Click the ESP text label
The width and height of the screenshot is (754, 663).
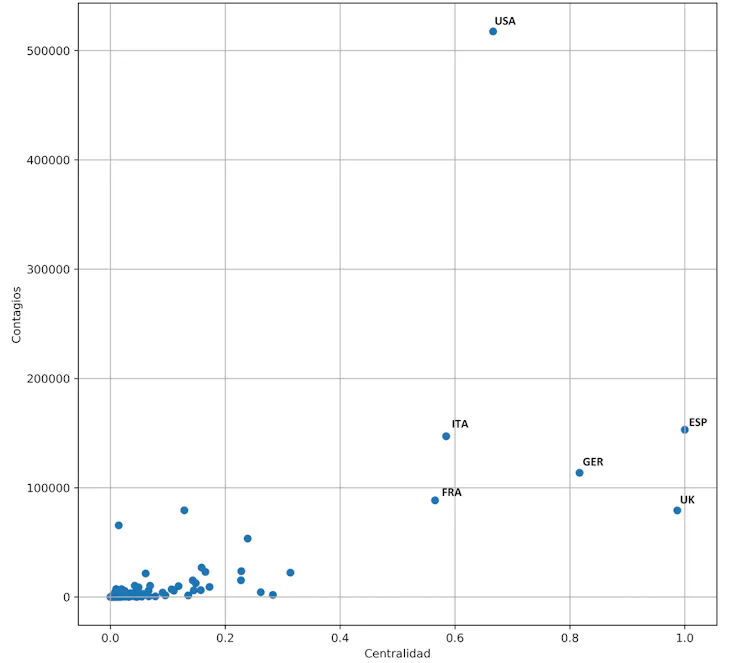[x=698, y=422]
